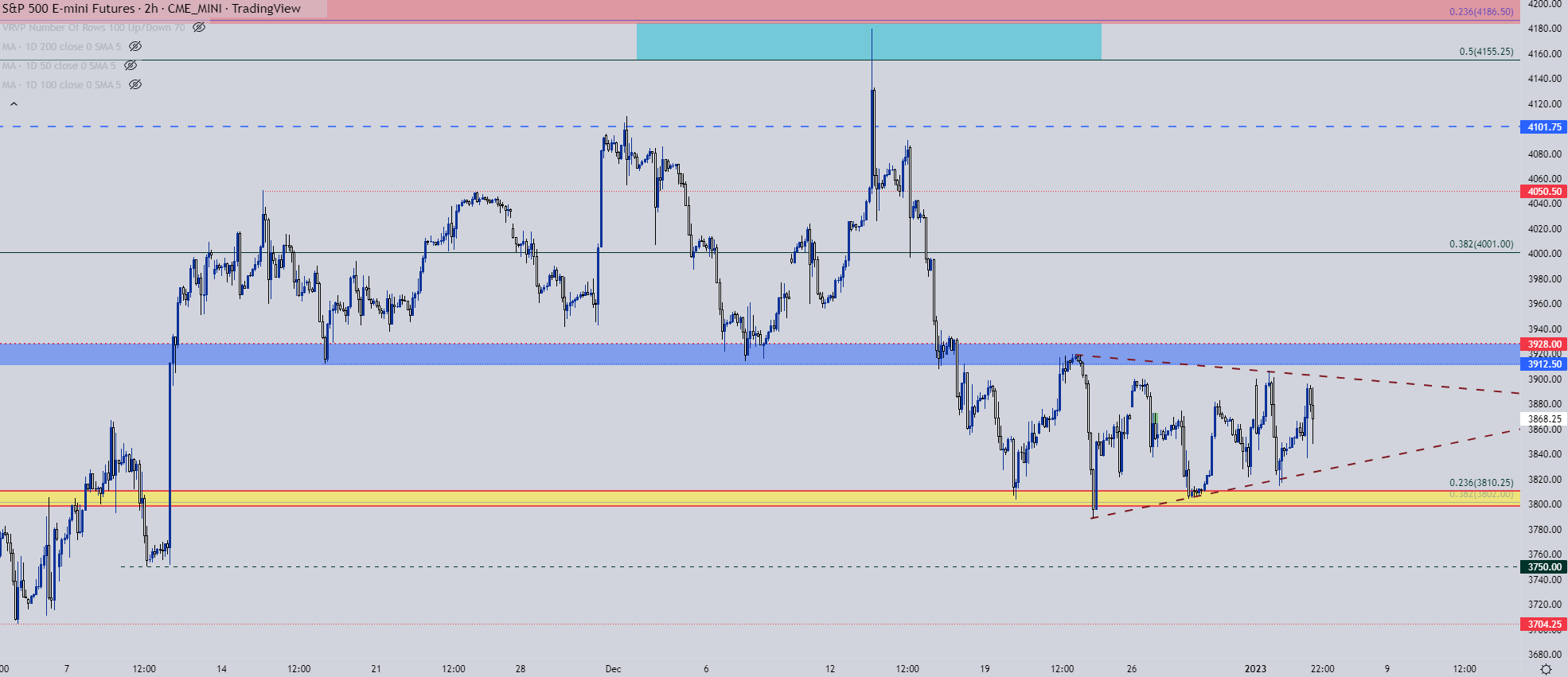The width and height of the screenshot is (1568, 677).
Task: Click the 2023 date on time axis
Action: coord(1255,668)
